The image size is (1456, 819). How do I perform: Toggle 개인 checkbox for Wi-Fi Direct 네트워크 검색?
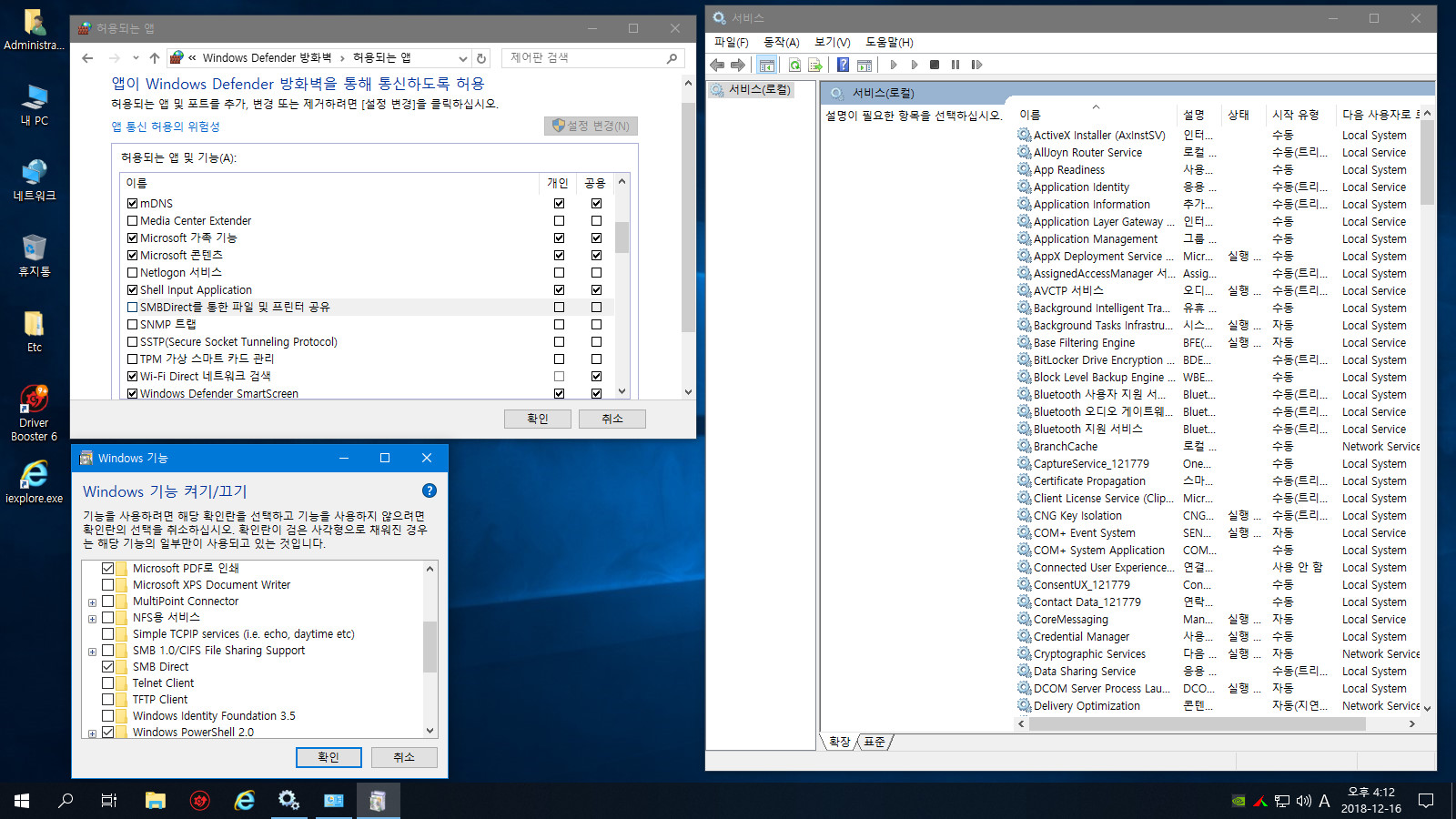(x=559, y=377)
